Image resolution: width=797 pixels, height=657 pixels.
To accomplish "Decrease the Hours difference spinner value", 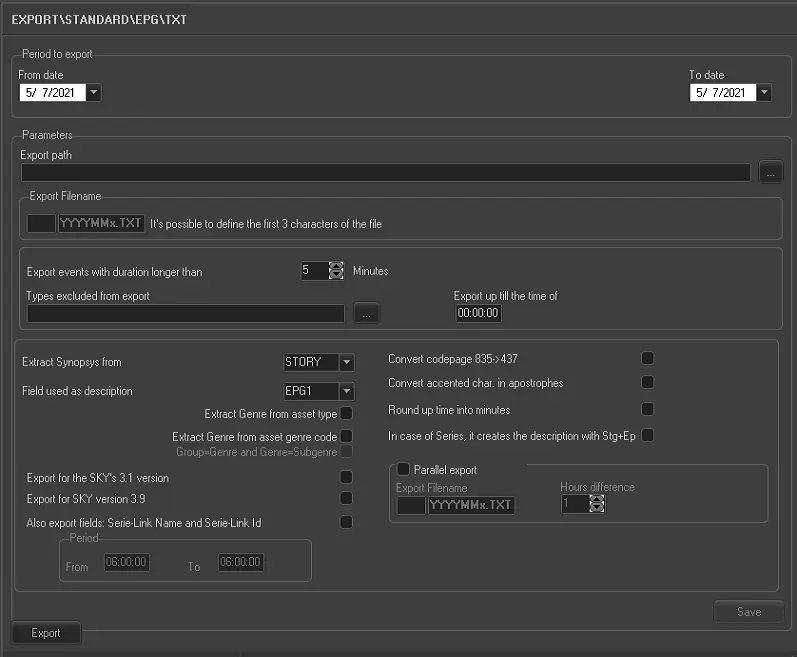I will pyautogui.click(x=597, y=509).
